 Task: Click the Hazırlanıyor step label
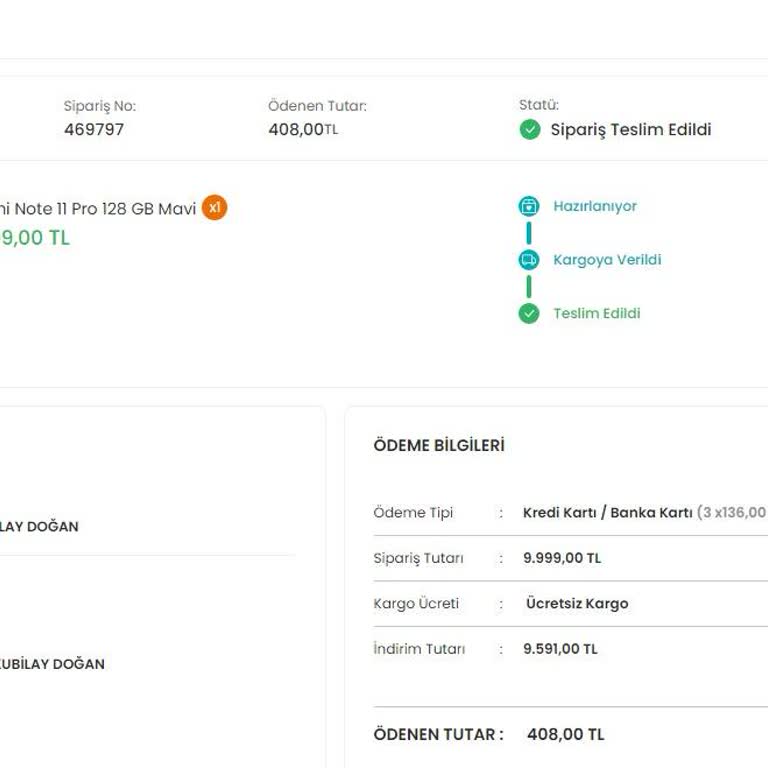pos(595,206)
